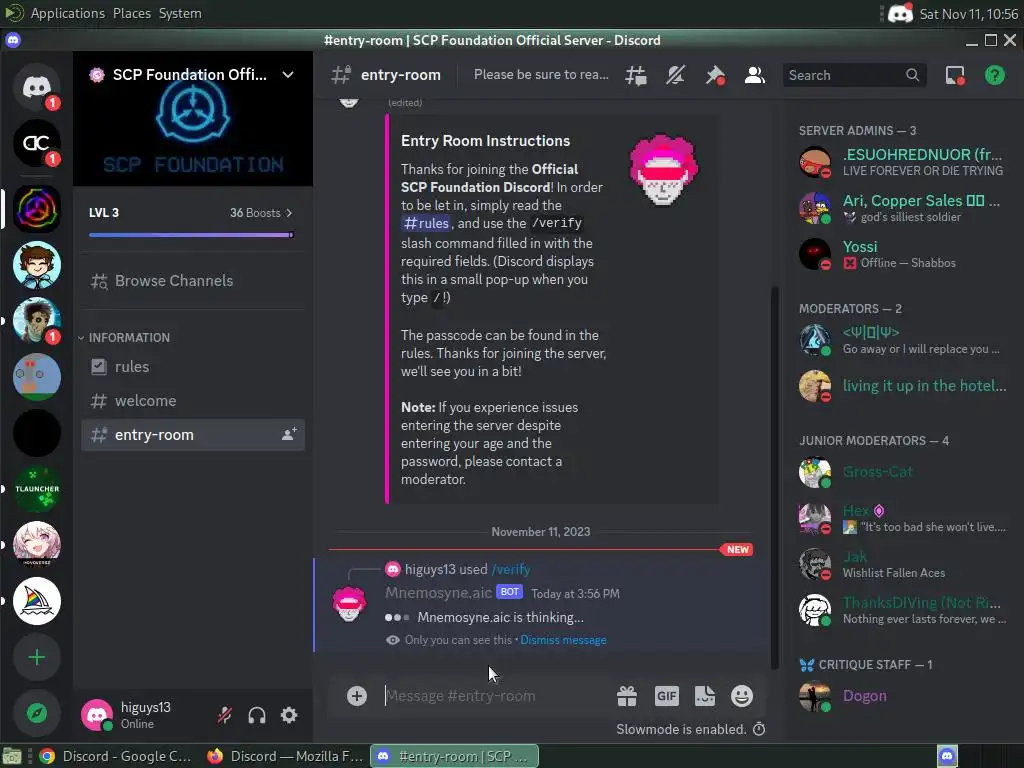Click the server boost progress bar
The width and height of the screenshot is (1024, 768).
coord(191,235)
